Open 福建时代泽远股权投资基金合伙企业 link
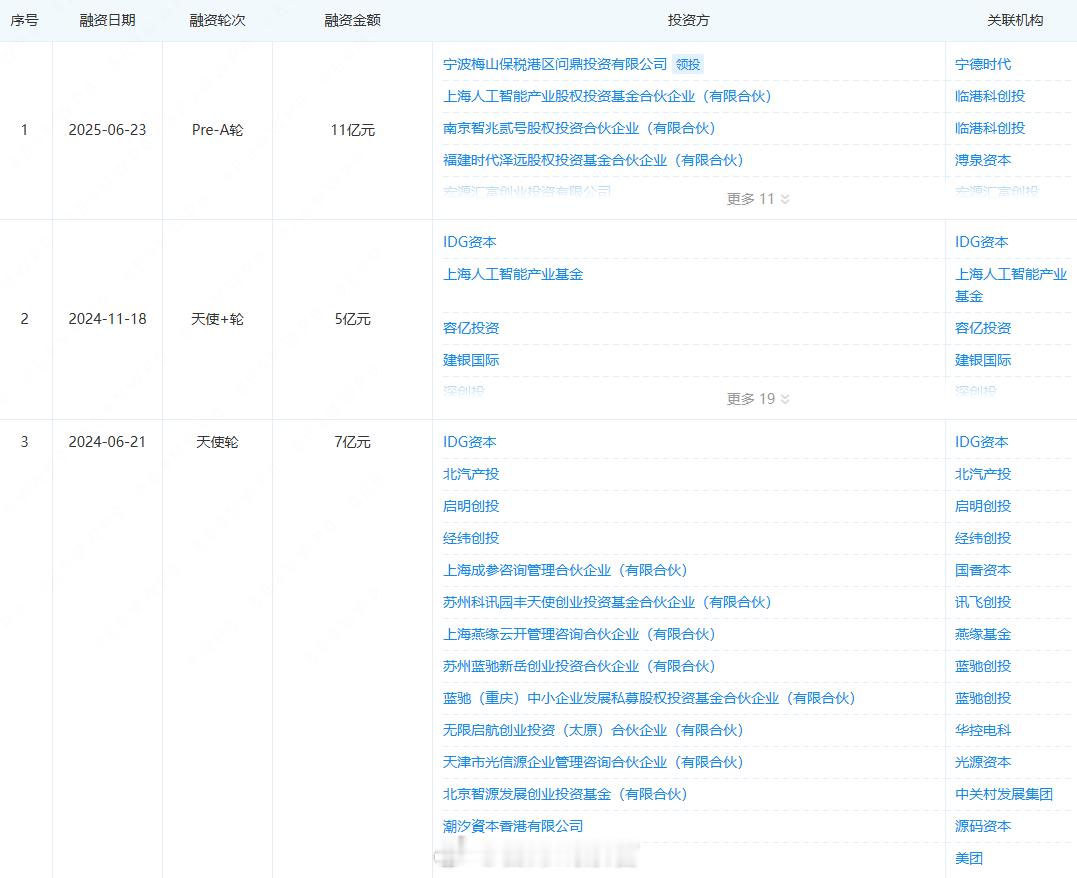1077x878 pixels. pos(593,160)
